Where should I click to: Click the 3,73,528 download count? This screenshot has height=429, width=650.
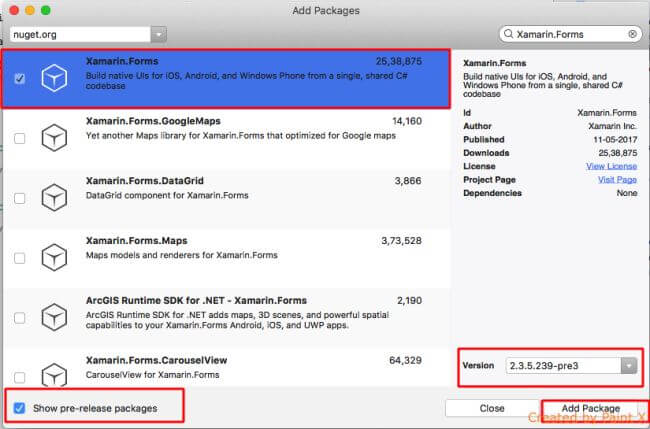pyautogui.click(x=401, y=241)
